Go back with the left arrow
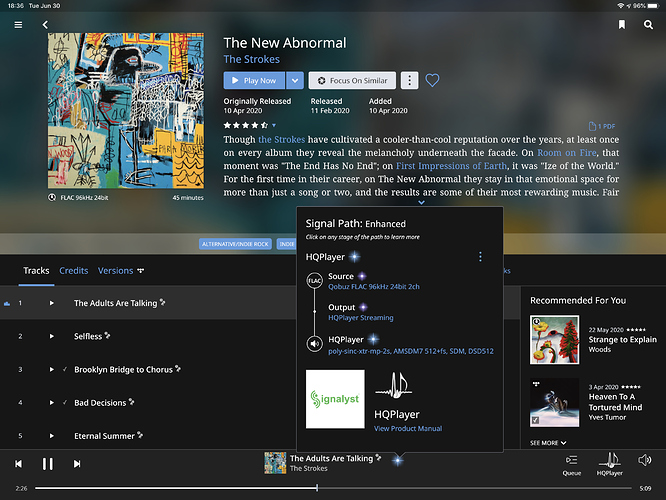666x500 pixels. (x=45, y=25)
